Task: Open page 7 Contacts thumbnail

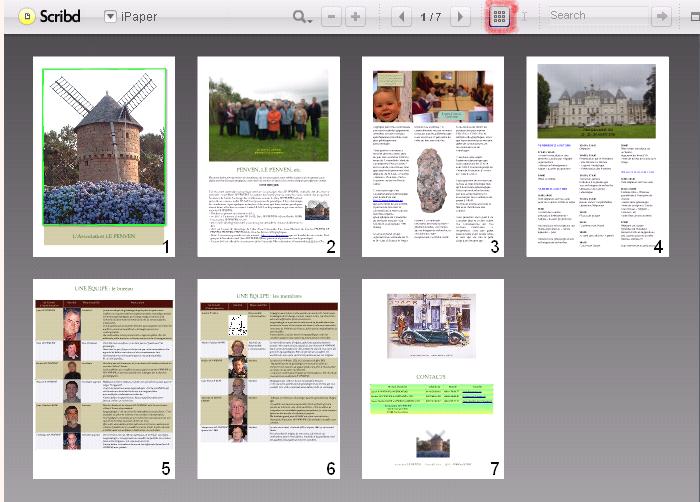Action: click(432, 379)
